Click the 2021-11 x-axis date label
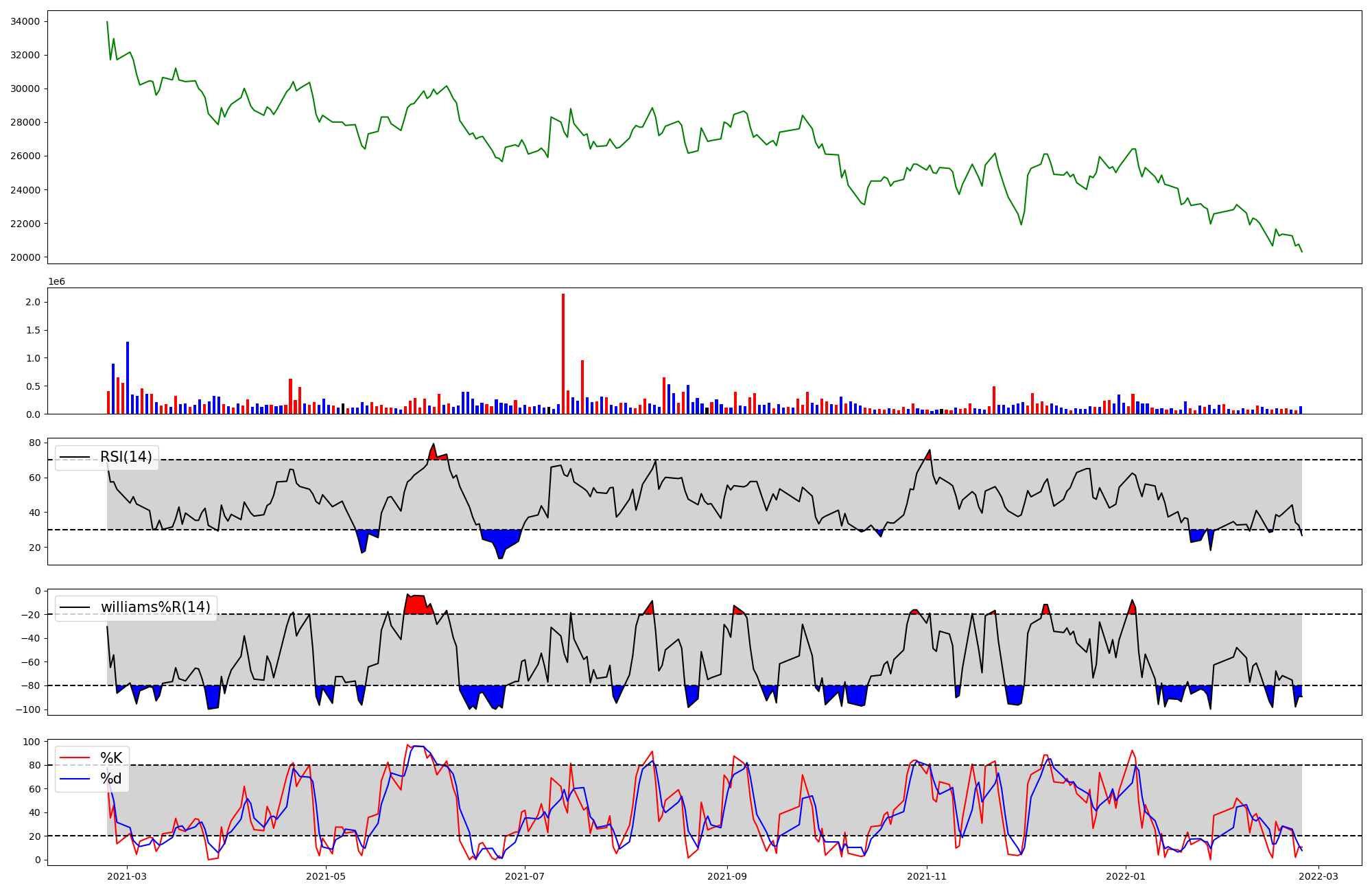This screenshot has width=1372, height=892. pyautogui.click(x=927, y=876)
